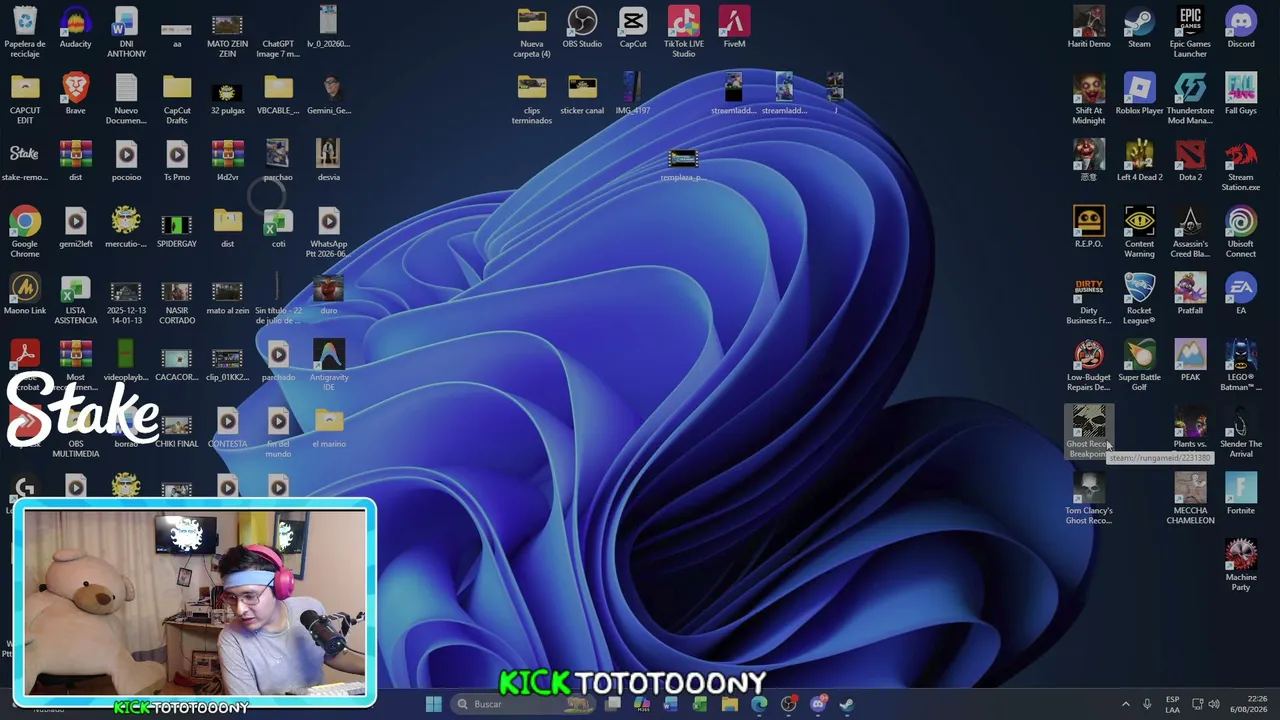
Task: Select the CAPCUT EDIT folder
Action: 25,98
